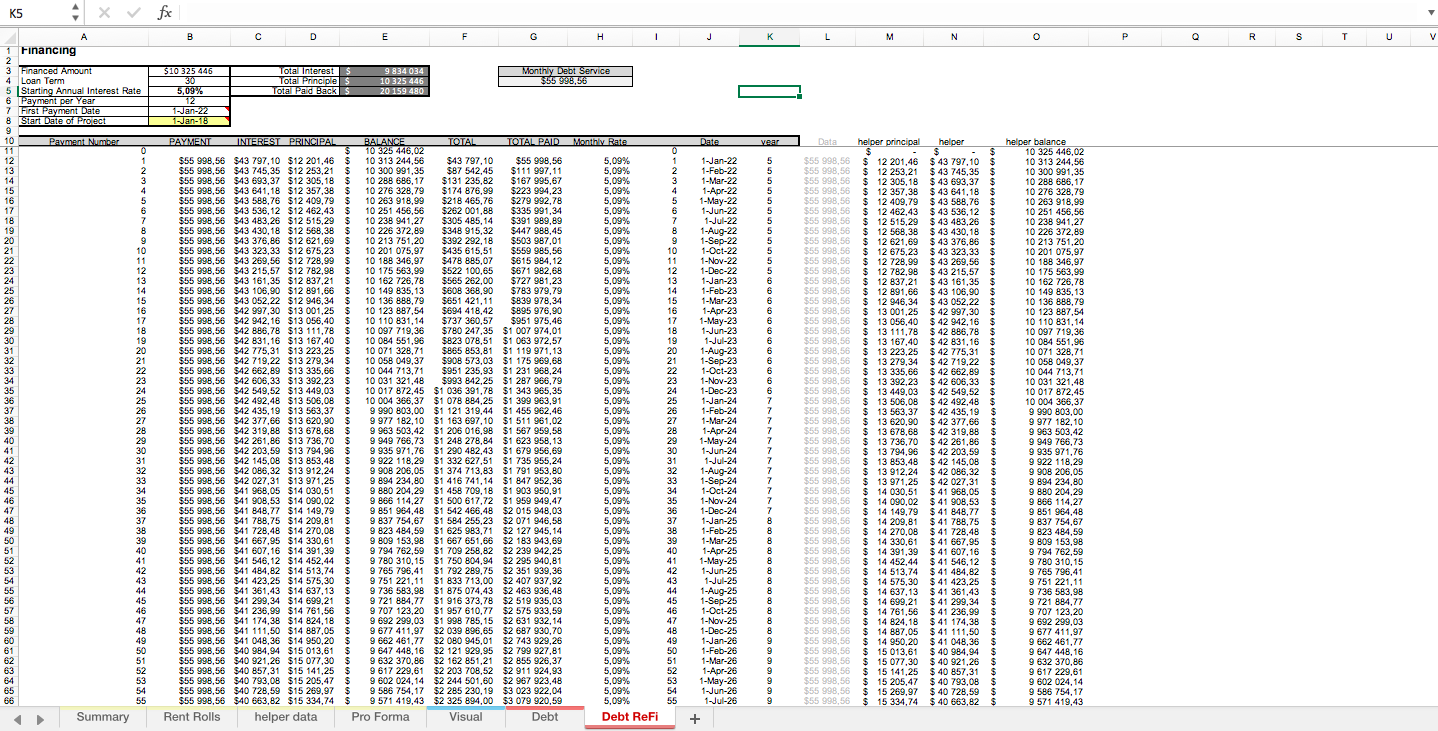Select the 'Payment per Year' label cell

point(83,101)
